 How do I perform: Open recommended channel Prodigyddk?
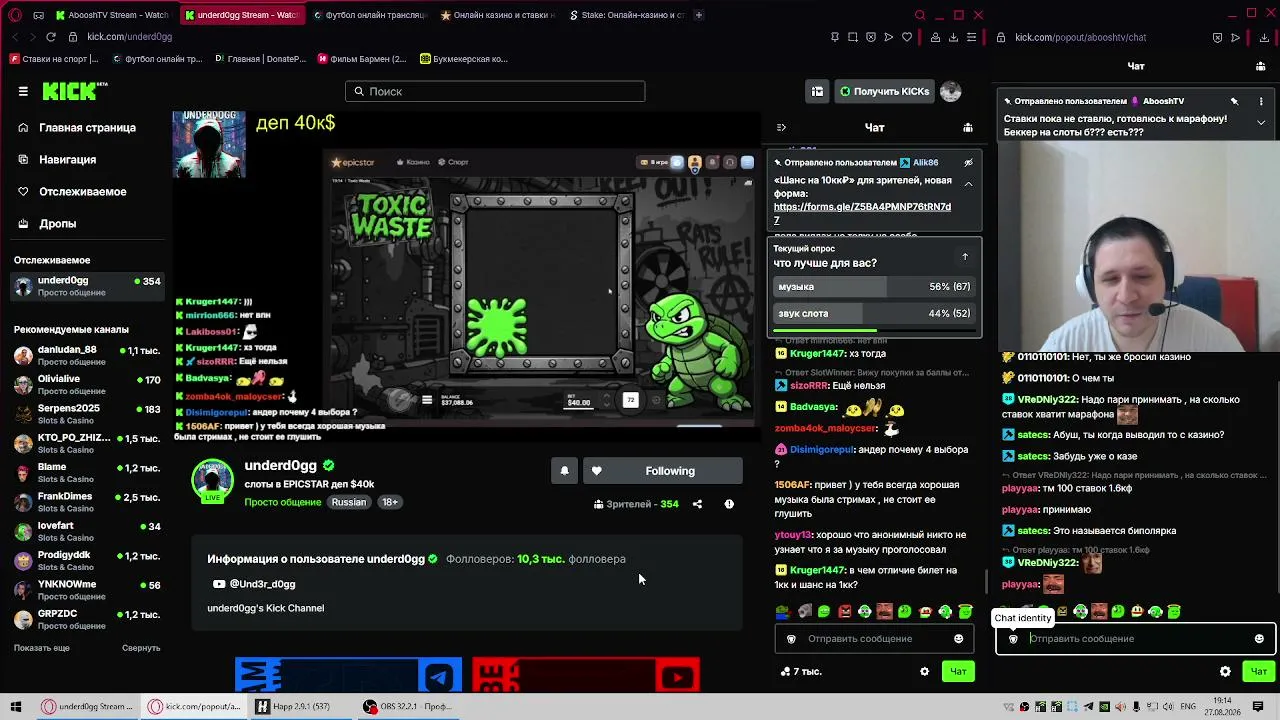87,560
